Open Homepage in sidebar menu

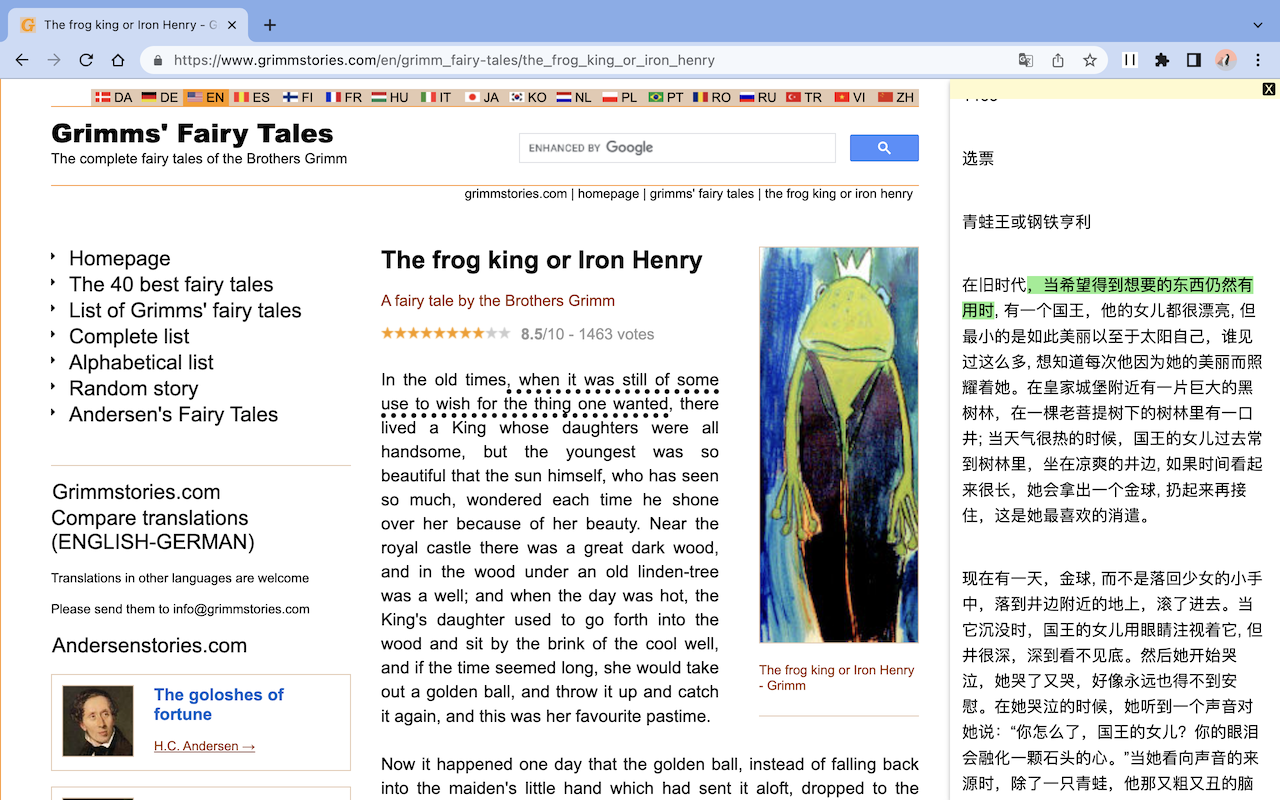tap(120, 258)
